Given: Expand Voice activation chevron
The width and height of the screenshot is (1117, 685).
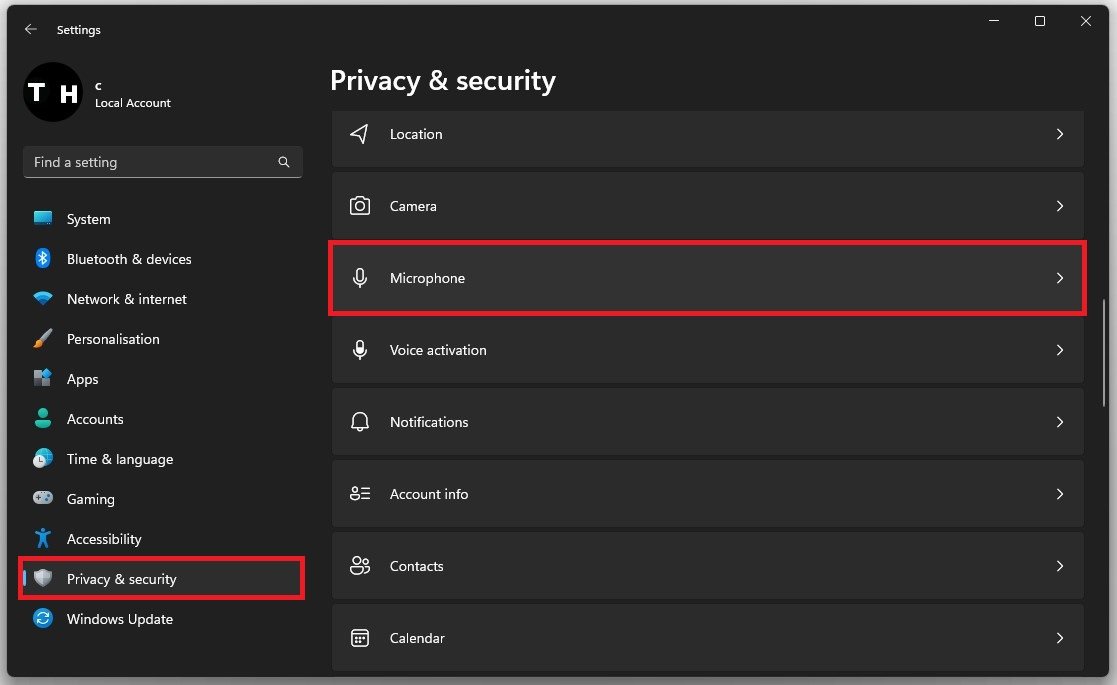Looking at the screenshot, I should (x=1060, y=350).
